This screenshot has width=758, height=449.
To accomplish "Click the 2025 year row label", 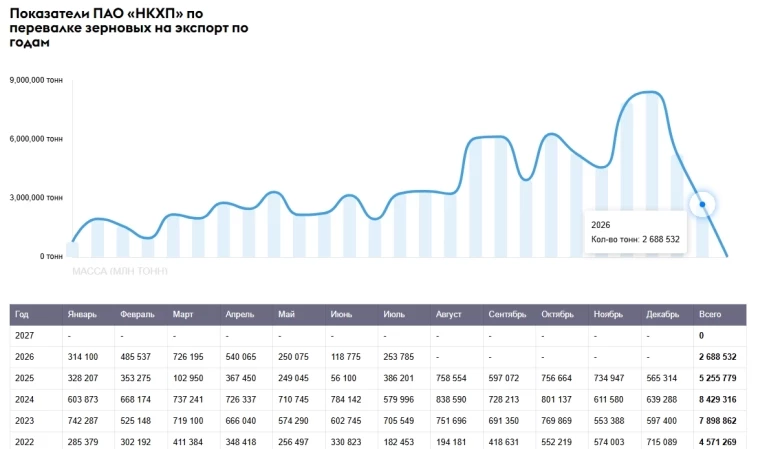I will [24, 378].
